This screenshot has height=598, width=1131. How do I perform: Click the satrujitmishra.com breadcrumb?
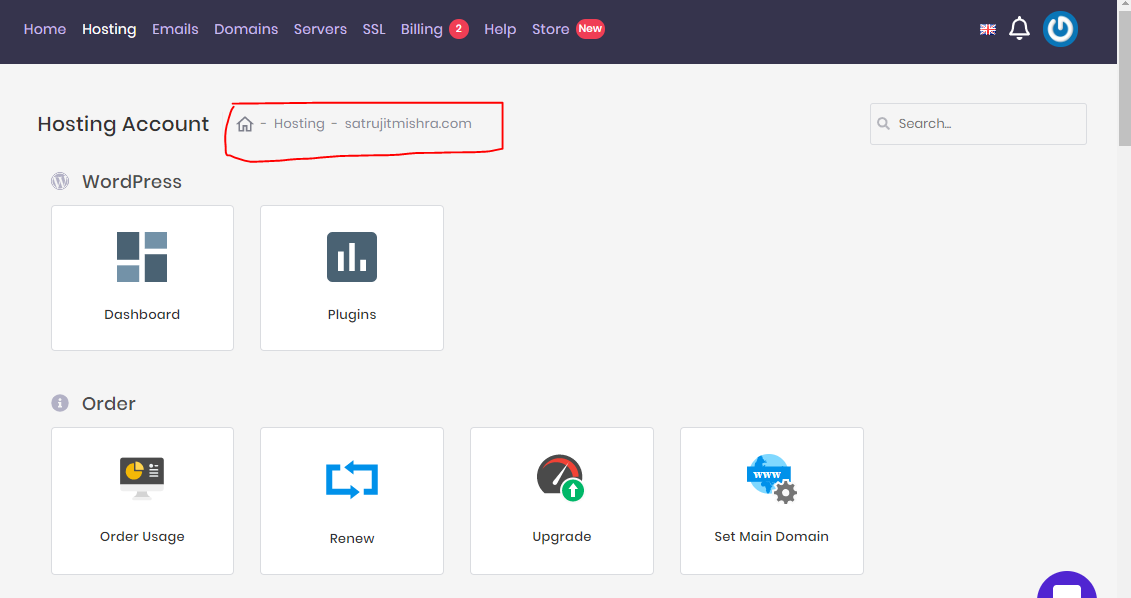408,123
